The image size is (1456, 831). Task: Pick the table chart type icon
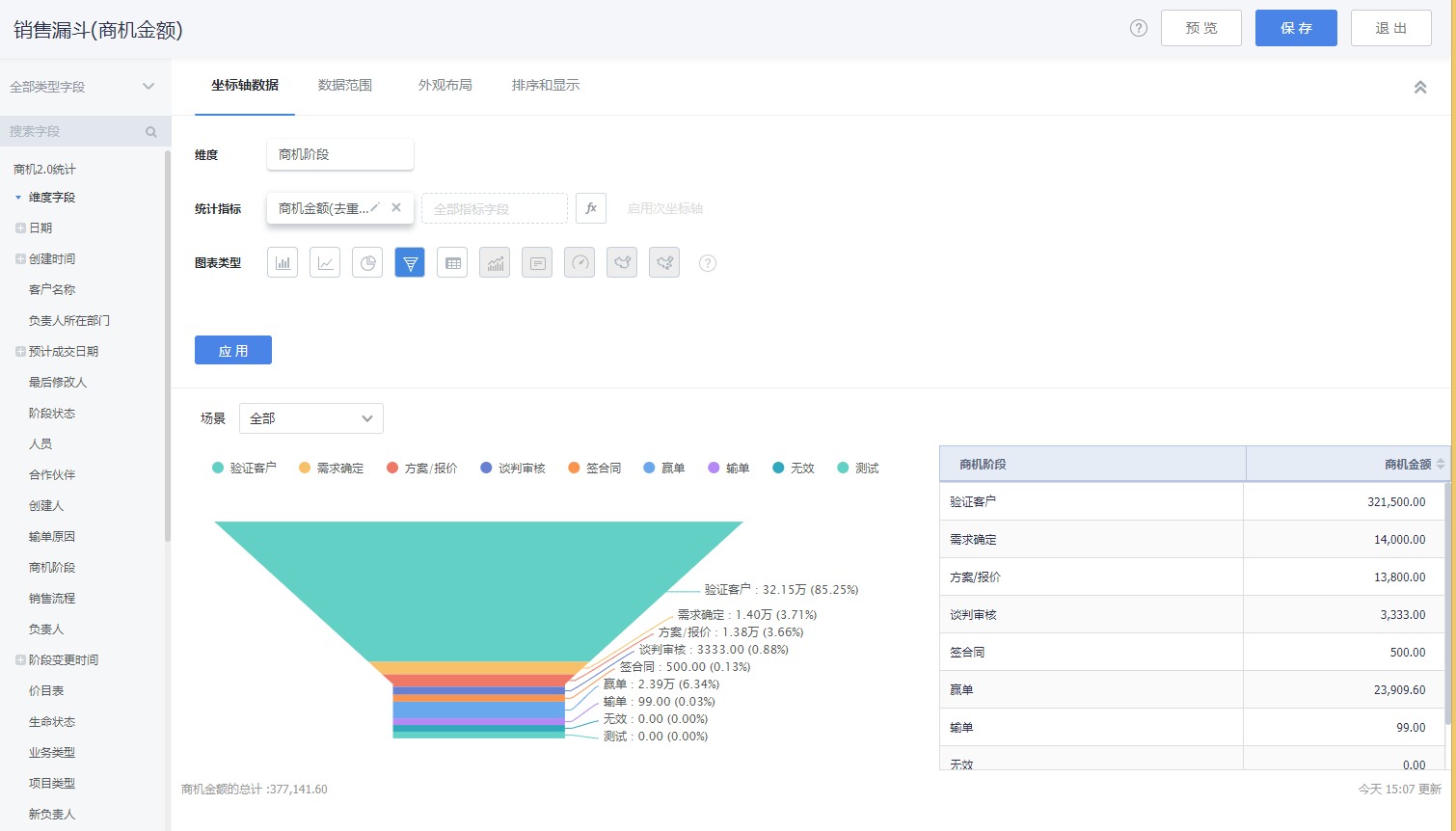[x=452, y=262]
